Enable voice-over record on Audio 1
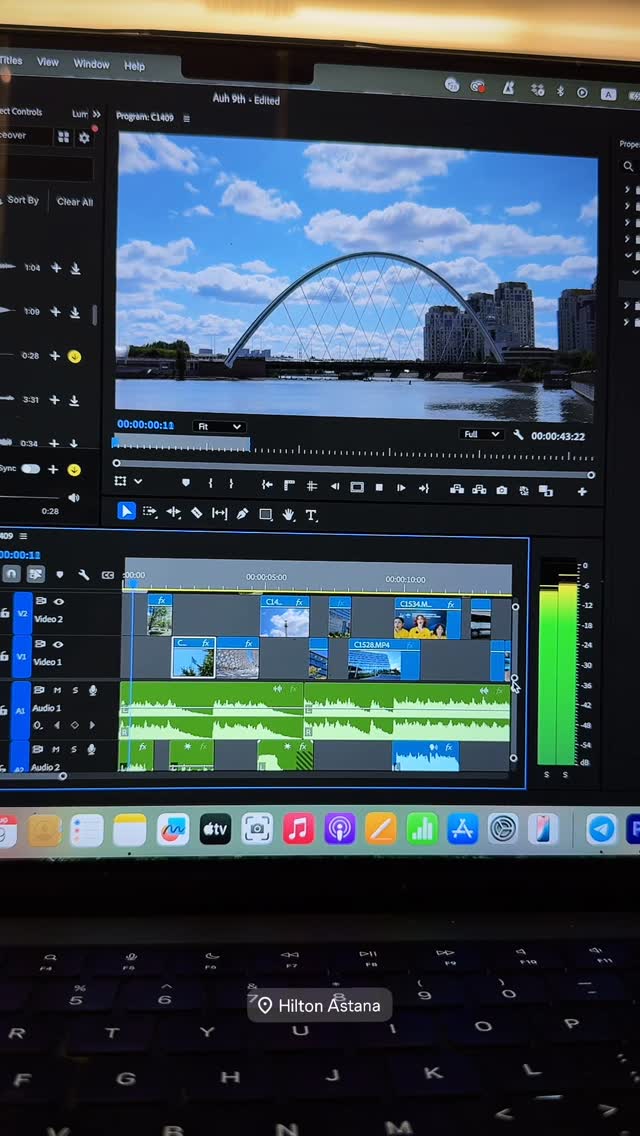The image size is (640, 1136). [x=92, y=690]
